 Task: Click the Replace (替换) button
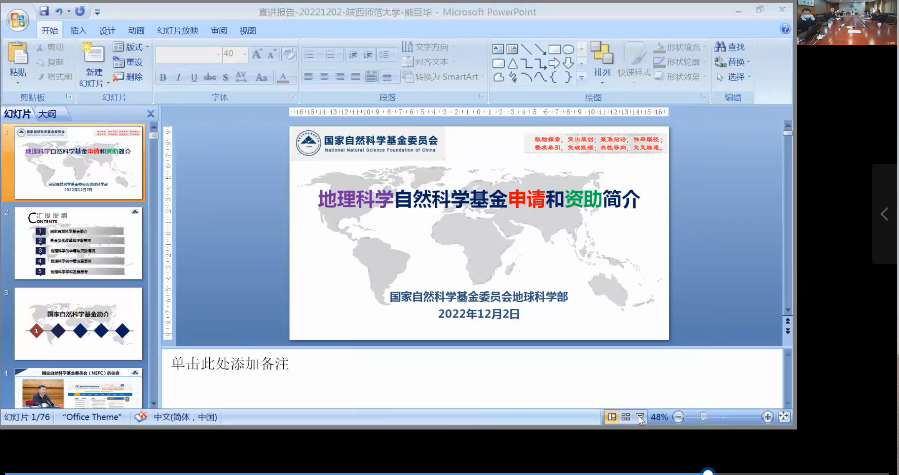[x=731, y=62]
